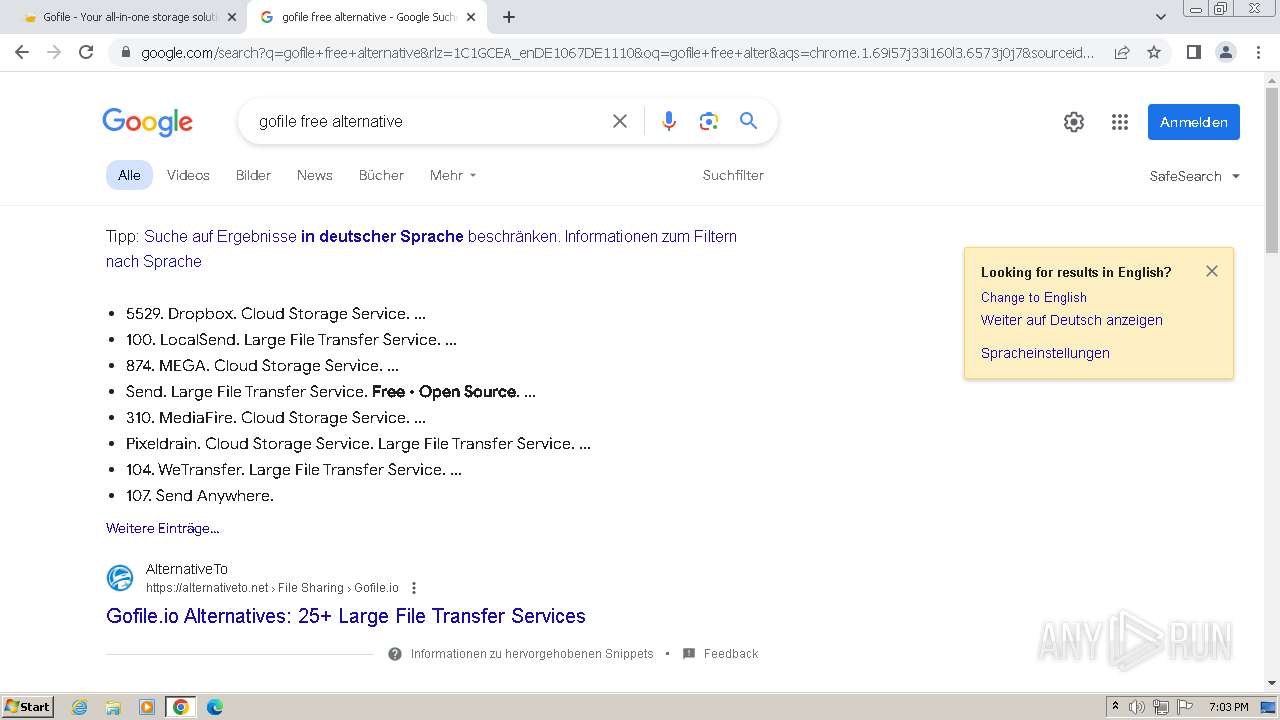Start voice search with microphone icon
Screen dimensions: 1280x720
click(669, 121)
